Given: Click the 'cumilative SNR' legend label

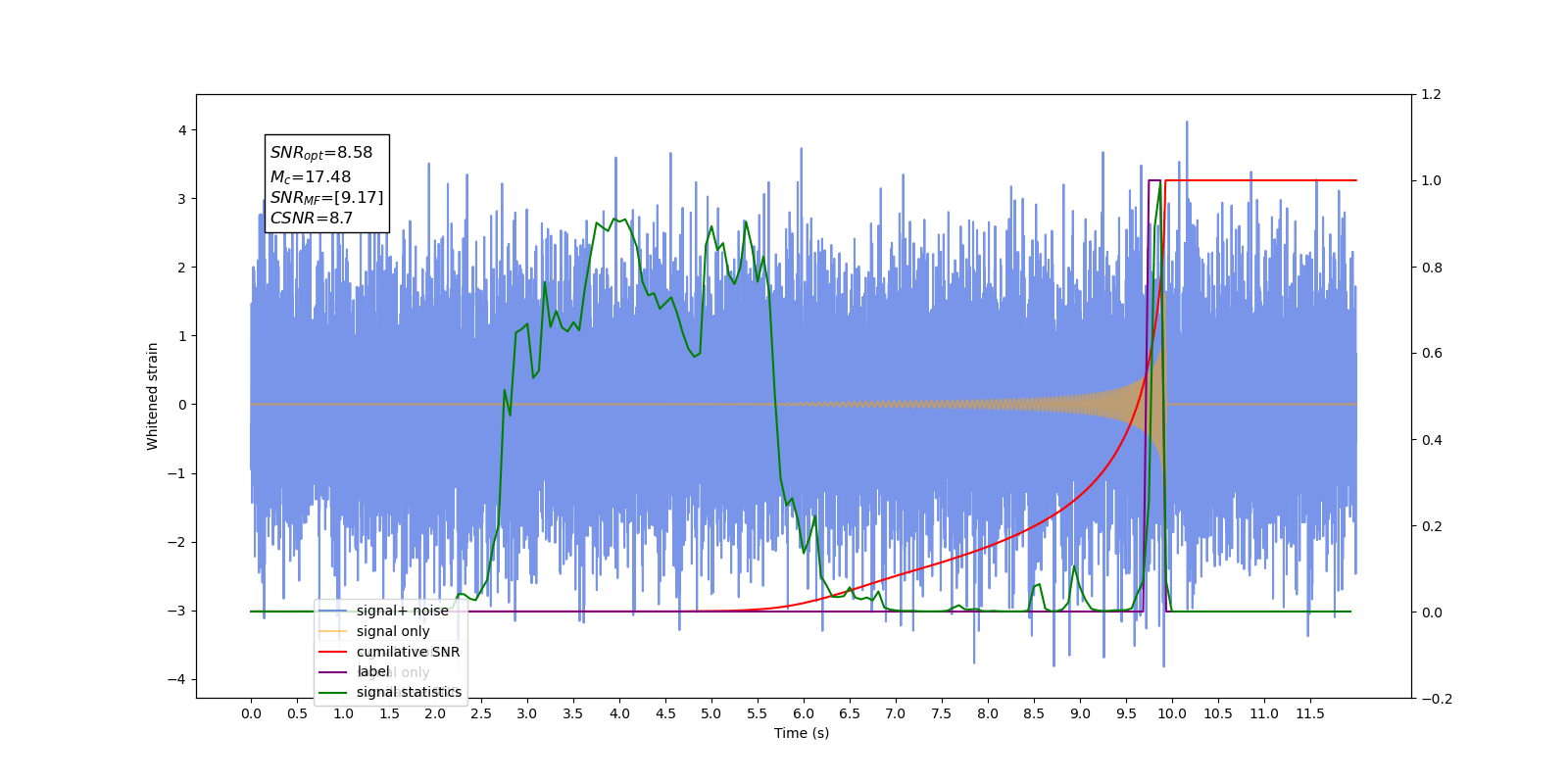Looking at the screenshot, I should pyautogui.click(x=408, y=652).
